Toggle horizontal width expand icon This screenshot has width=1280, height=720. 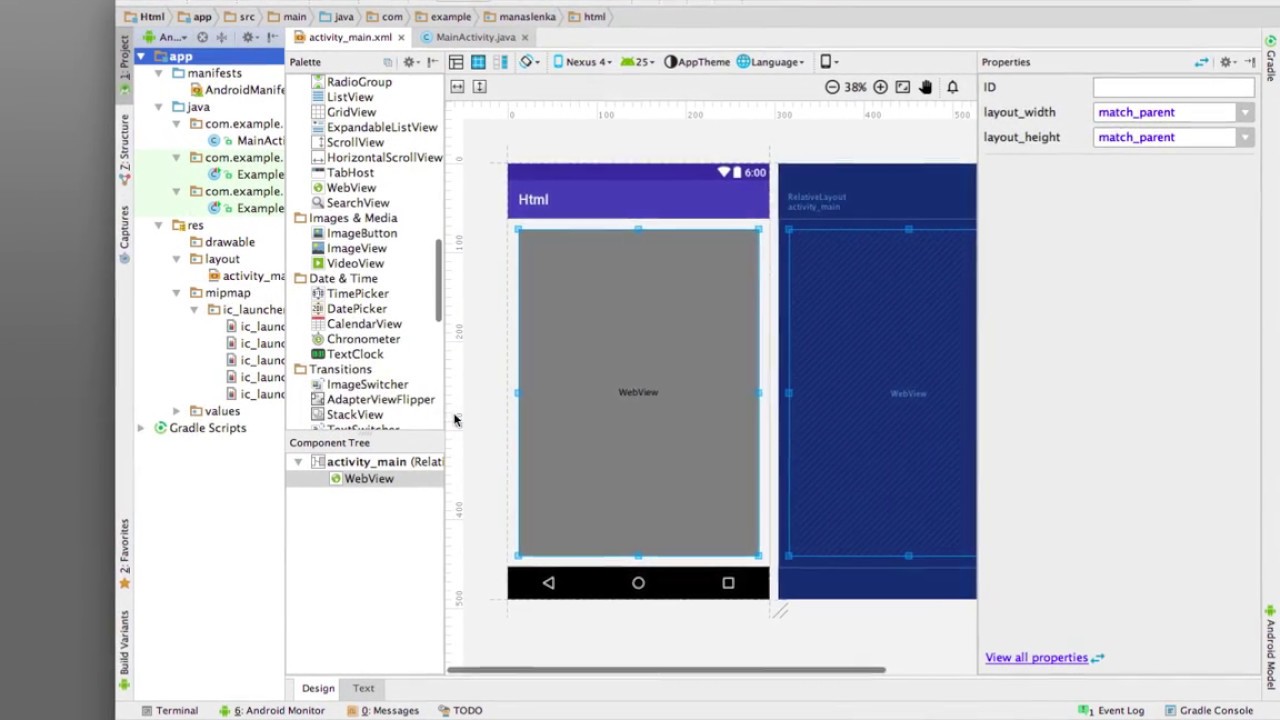click(x=457, y=87)
